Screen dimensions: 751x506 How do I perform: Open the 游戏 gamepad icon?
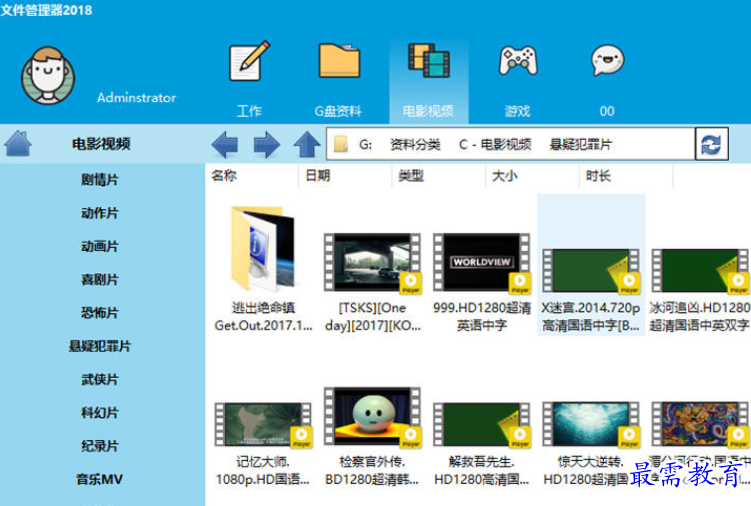pyautogui.click(x=518, y=60)
